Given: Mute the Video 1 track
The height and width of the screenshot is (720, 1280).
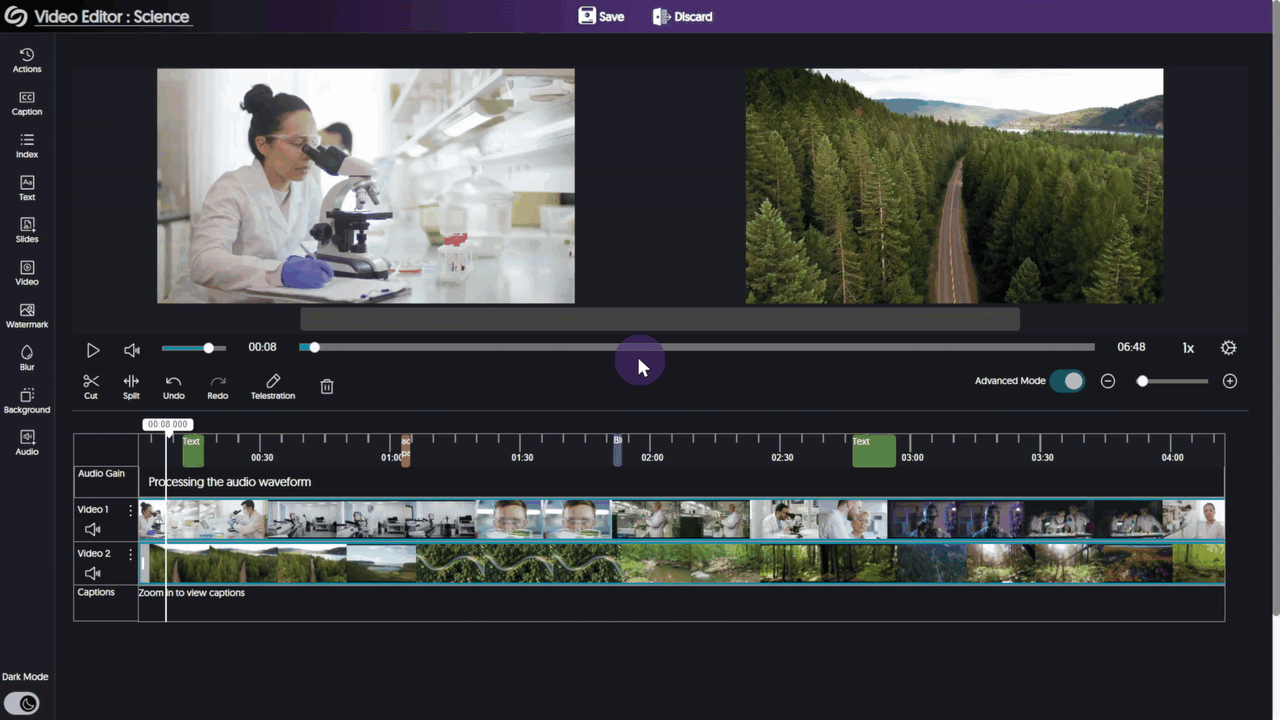Looking at the screenshot, I should tap(91, 529).
